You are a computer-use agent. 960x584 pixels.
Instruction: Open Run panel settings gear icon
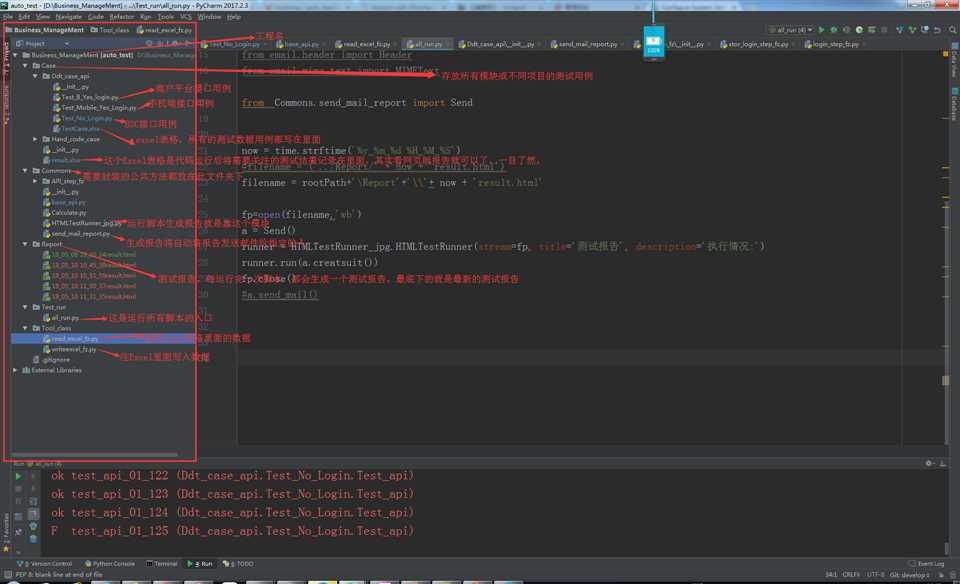coord(929,463)
